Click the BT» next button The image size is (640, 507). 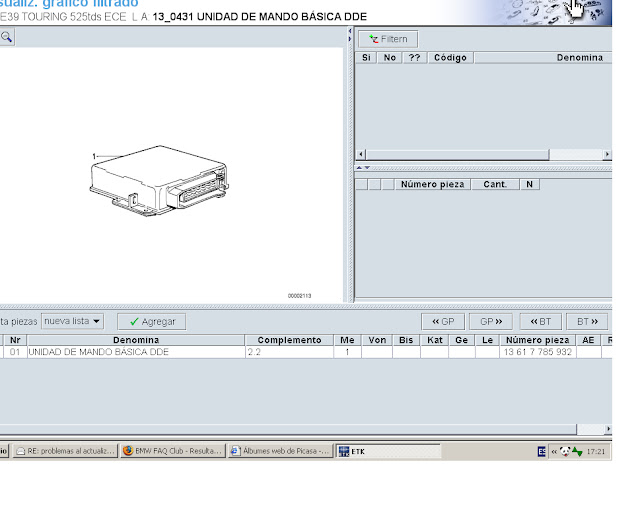(587, 322)
